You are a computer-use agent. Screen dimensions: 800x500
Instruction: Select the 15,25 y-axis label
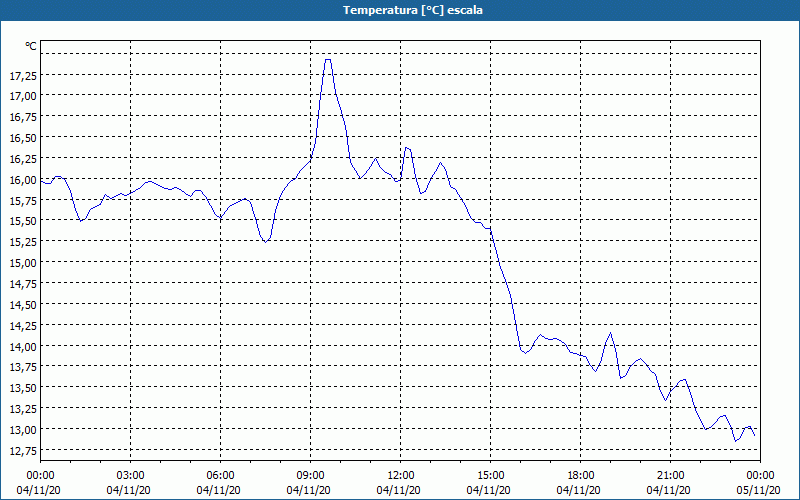click(22, 242)
